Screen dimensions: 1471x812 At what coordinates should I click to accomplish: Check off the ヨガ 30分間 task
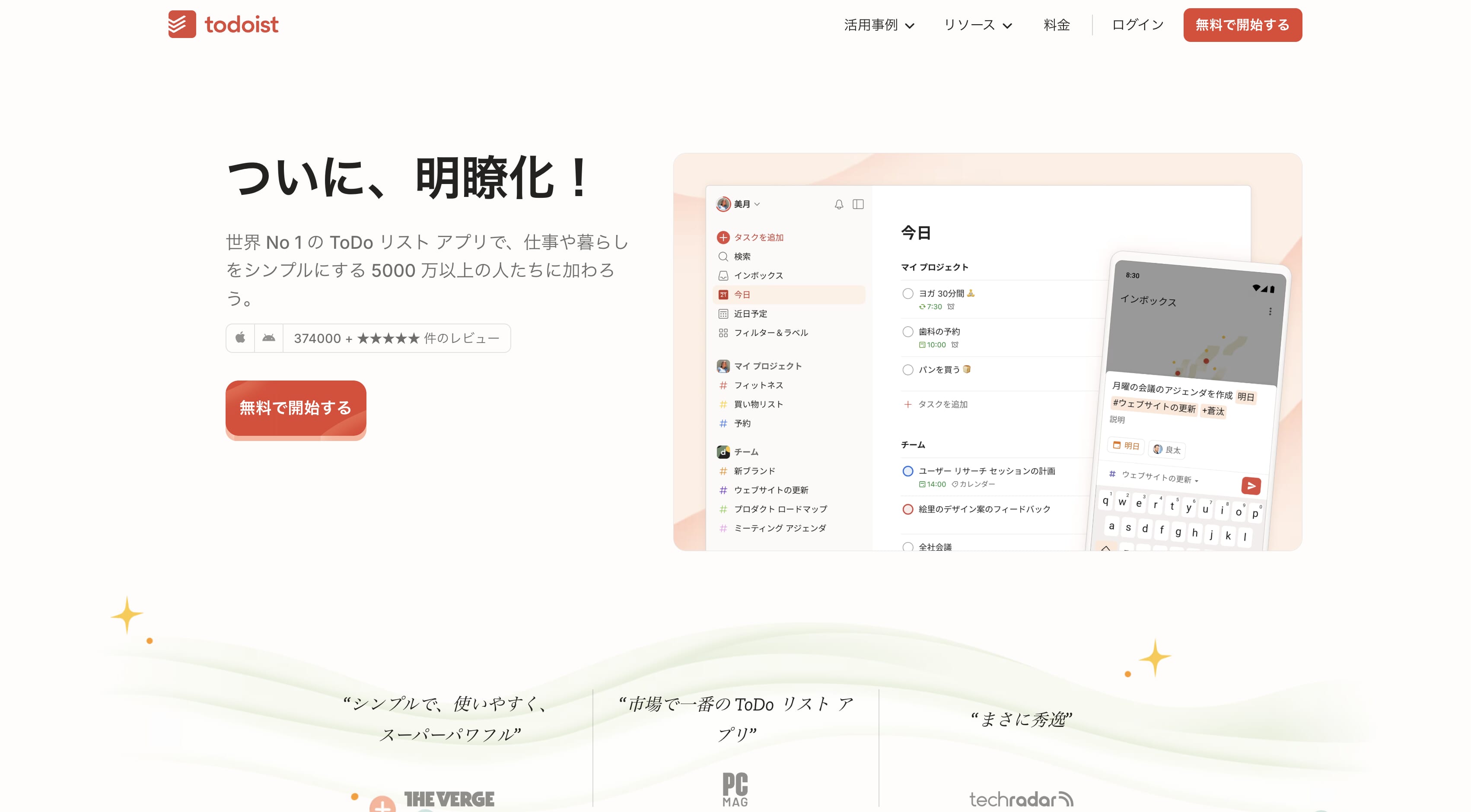coord(907,294)
